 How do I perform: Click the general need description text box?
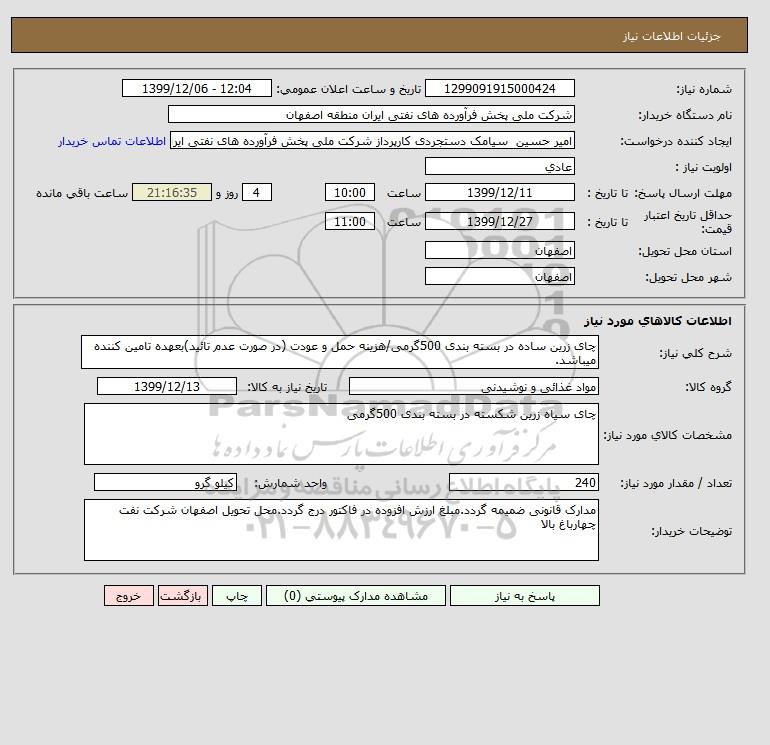tap(340, 352)
